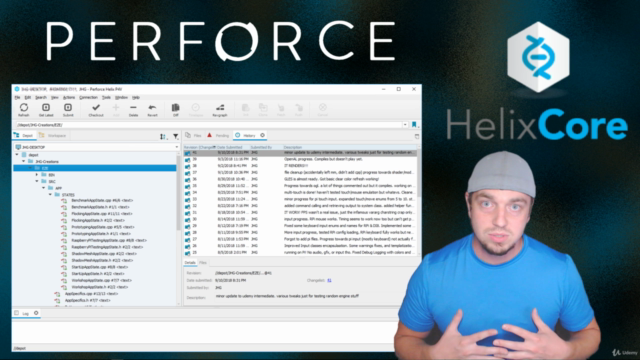Collapse the depot tree node
This screenshot has height=360, width=640.
pyautogui.click(x=17, y=155)
